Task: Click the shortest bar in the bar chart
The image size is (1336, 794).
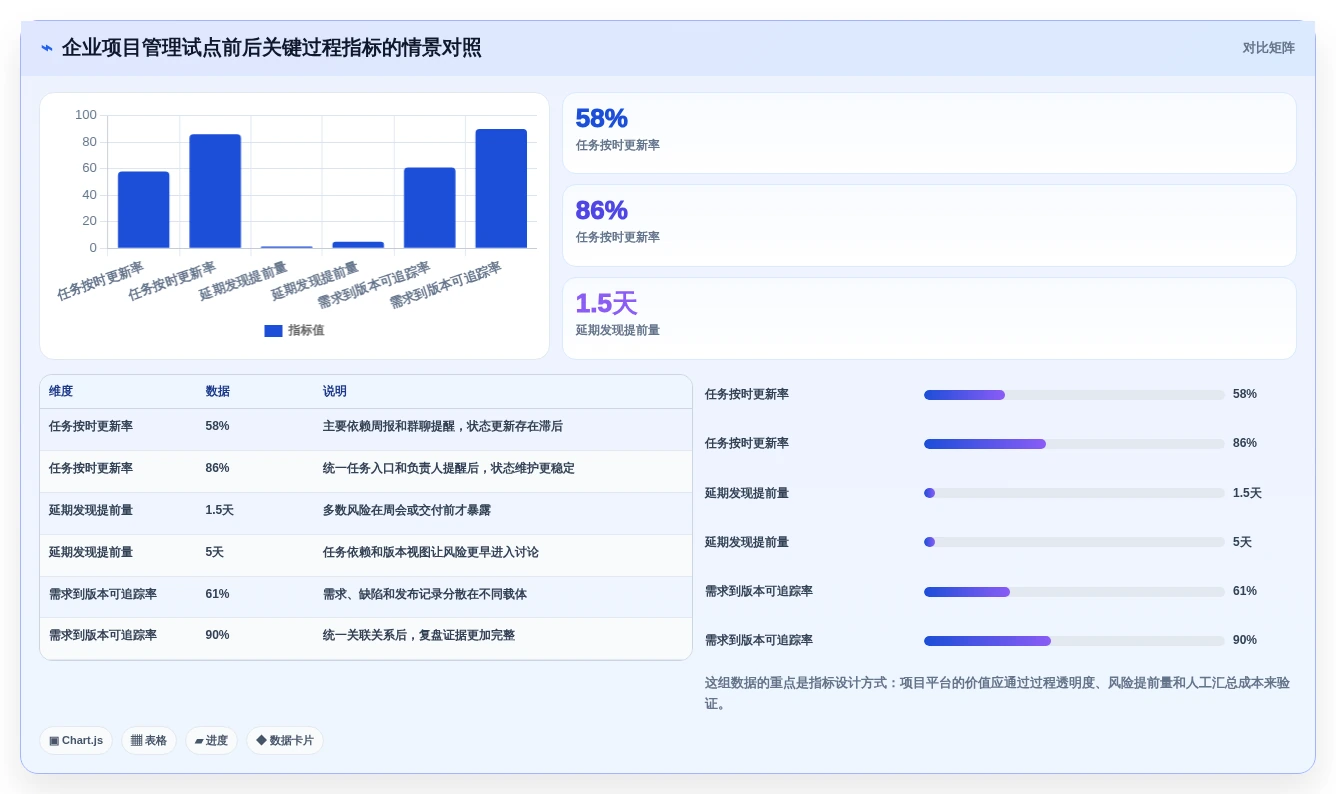Action: point(287,246)
